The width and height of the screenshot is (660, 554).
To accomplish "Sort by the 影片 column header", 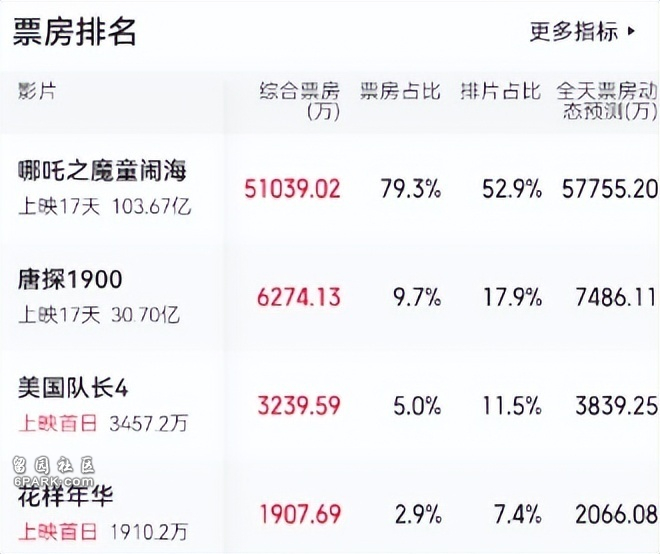I will (x=37, y=90).
